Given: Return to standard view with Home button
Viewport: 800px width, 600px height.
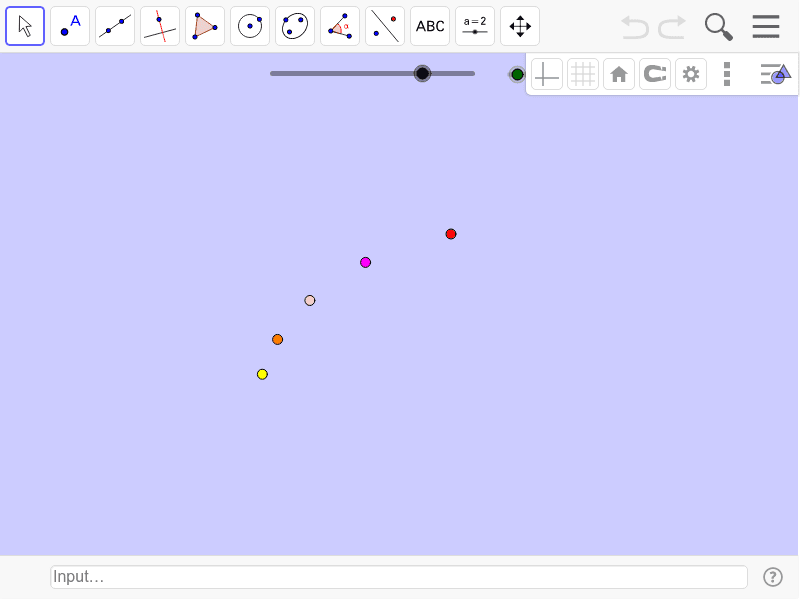Looking at the screenshot, I should click(x=619, y=74).
